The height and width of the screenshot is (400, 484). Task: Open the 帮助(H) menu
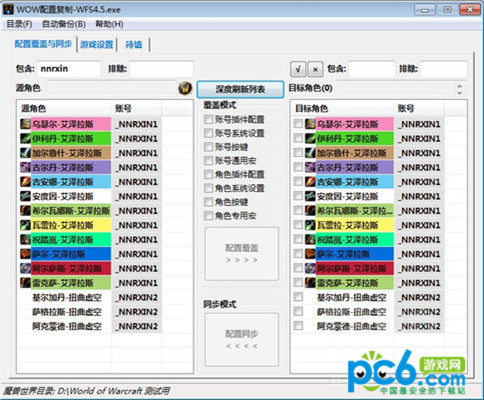[x=109, y=24]
